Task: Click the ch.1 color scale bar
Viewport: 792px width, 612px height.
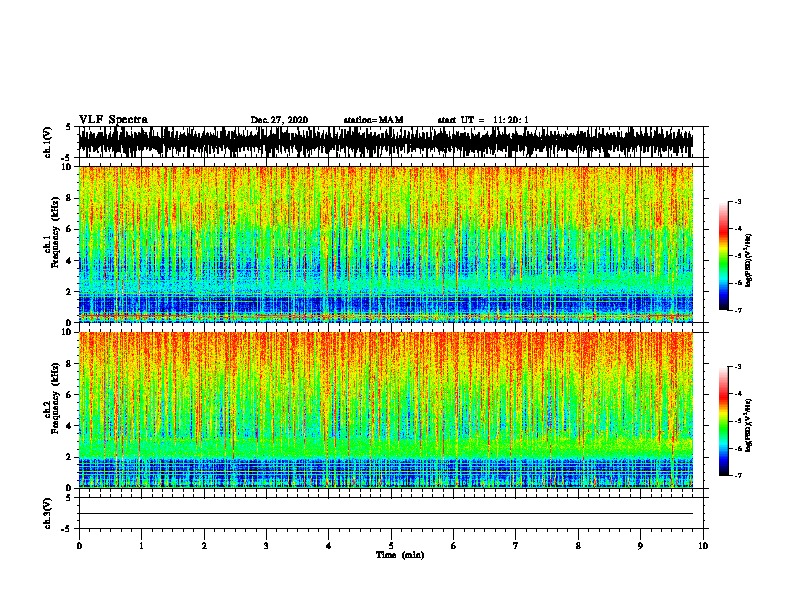Action: click(x=723, y=256)
